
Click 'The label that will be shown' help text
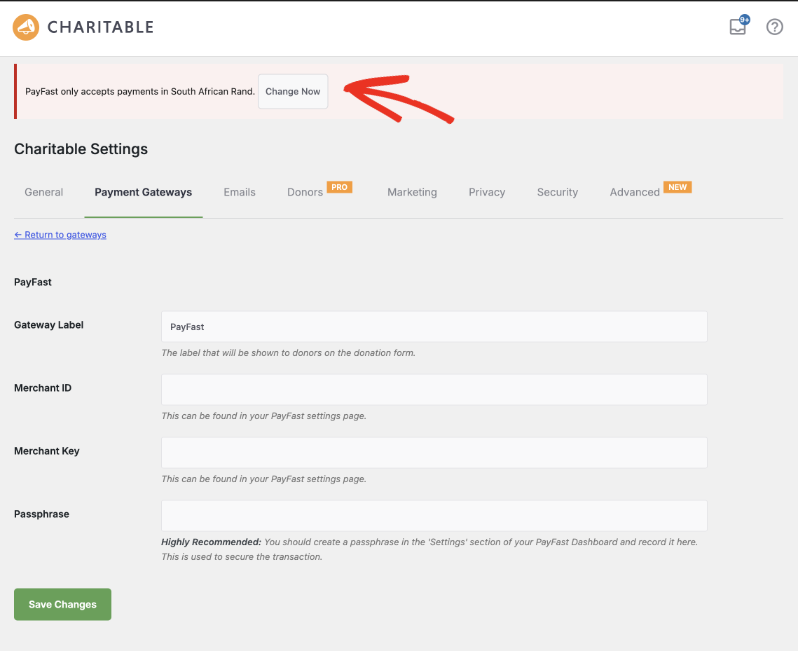coord(289,353)
